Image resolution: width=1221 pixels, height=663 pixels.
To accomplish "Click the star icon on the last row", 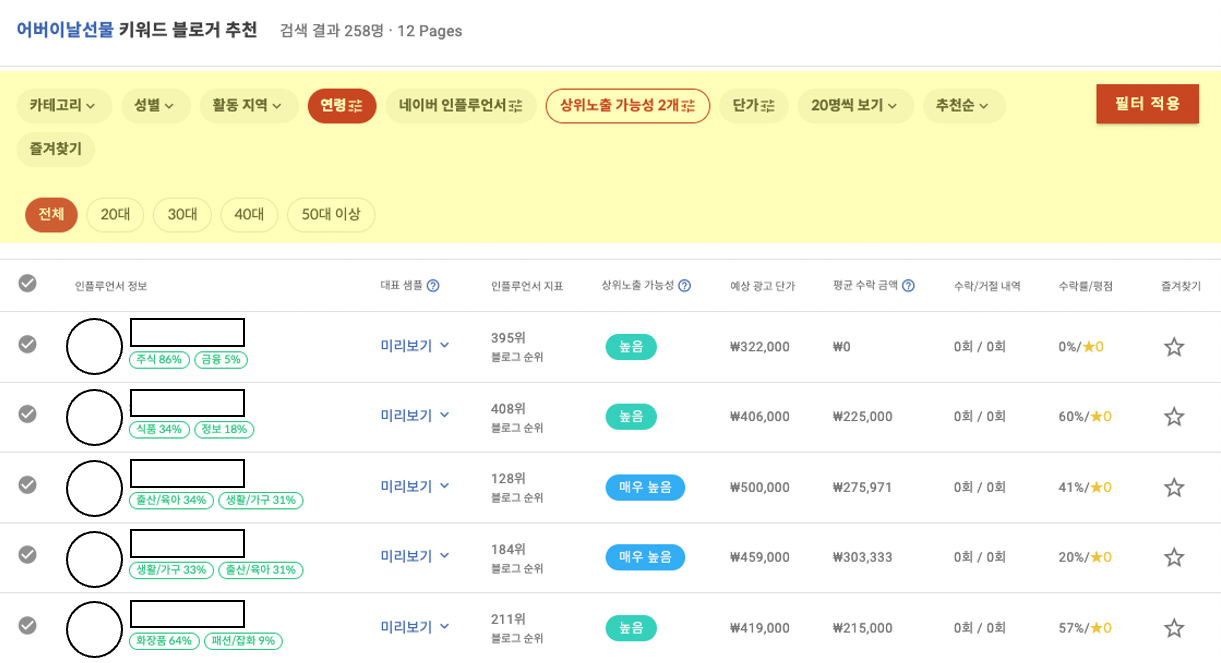I will coord(1172,627).
